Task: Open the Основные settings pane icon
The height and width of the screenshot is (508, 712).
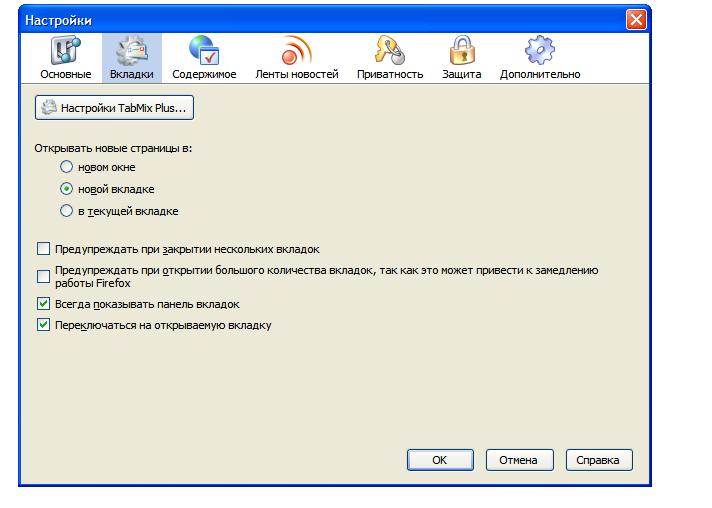Action: (65, 50)
